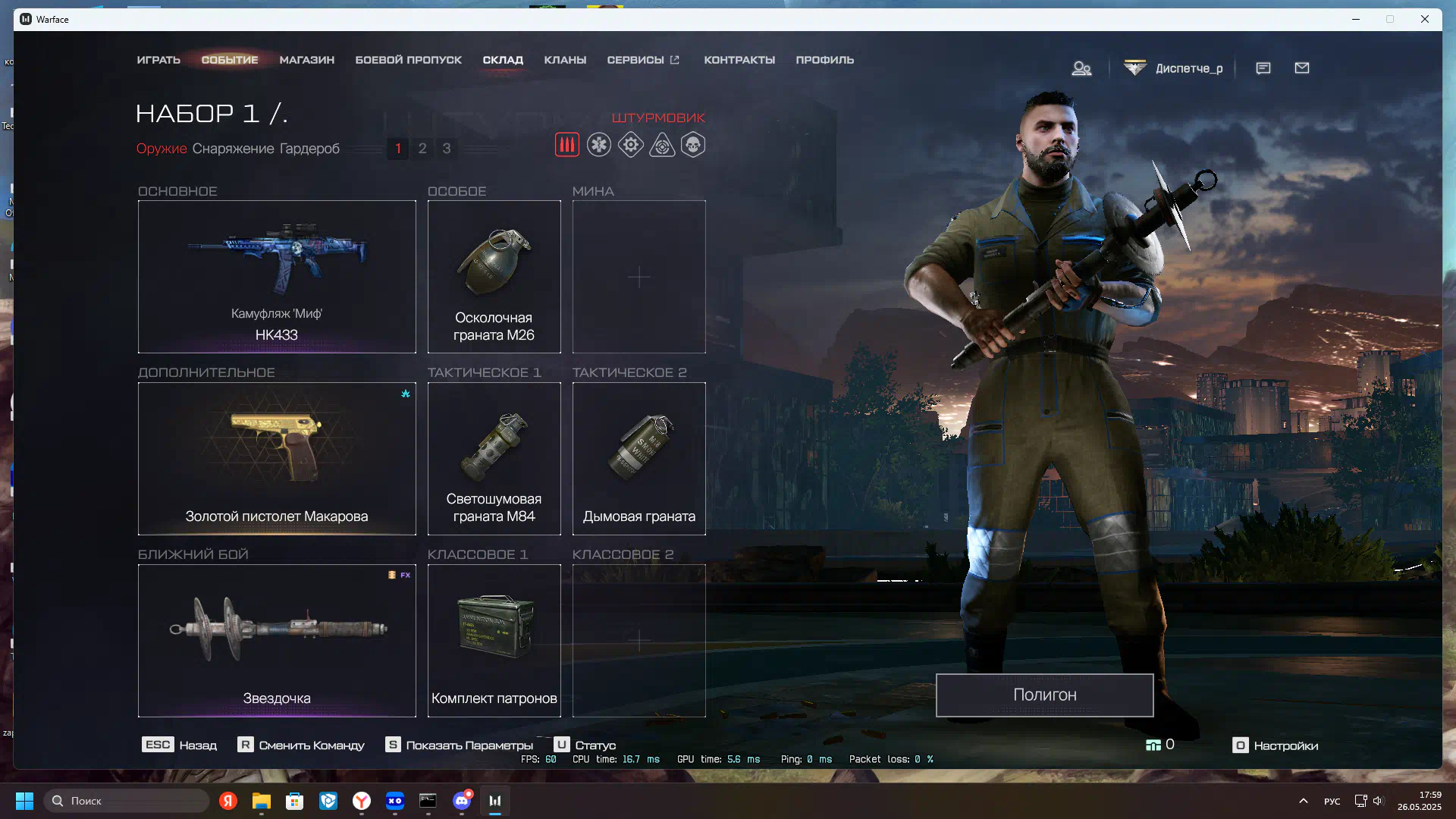Screen dimensions: 1456x819
Task: Click Показать Параметры button
Action: click(460, 745)
